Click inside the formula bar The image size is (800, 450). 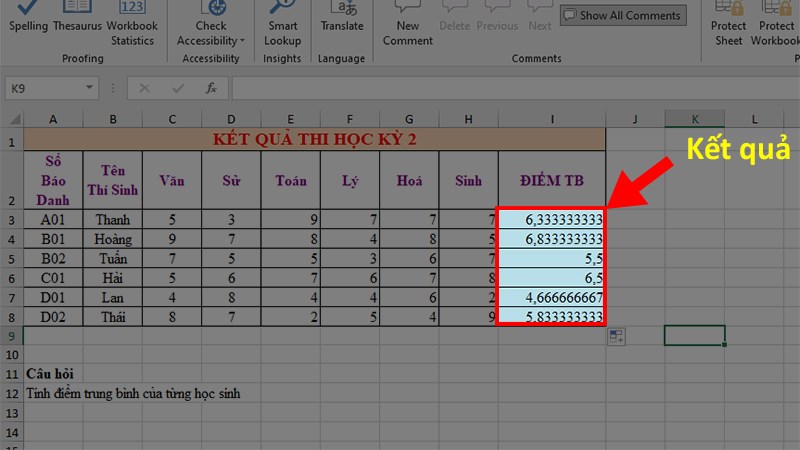click(x=500, y=88)
